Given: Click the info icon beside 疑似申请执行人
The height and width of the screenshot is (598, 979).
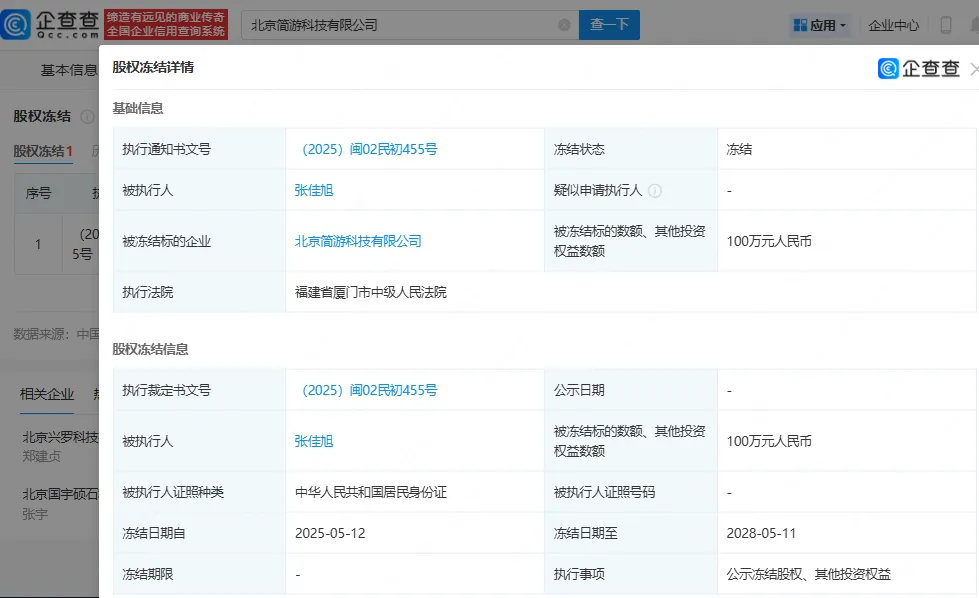Looking at the screenshot, I should point(655,190).
